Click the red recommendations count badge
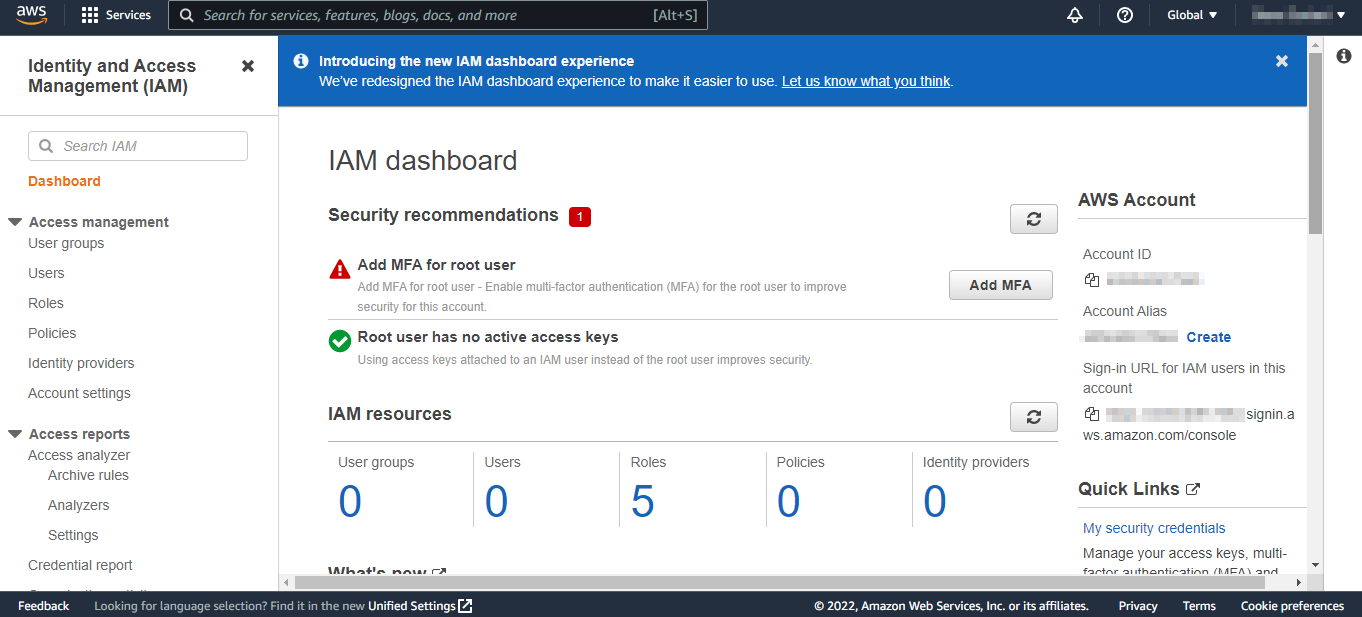Image resolution: width=1362 pixels, height=617 pixels. point(580,216)
